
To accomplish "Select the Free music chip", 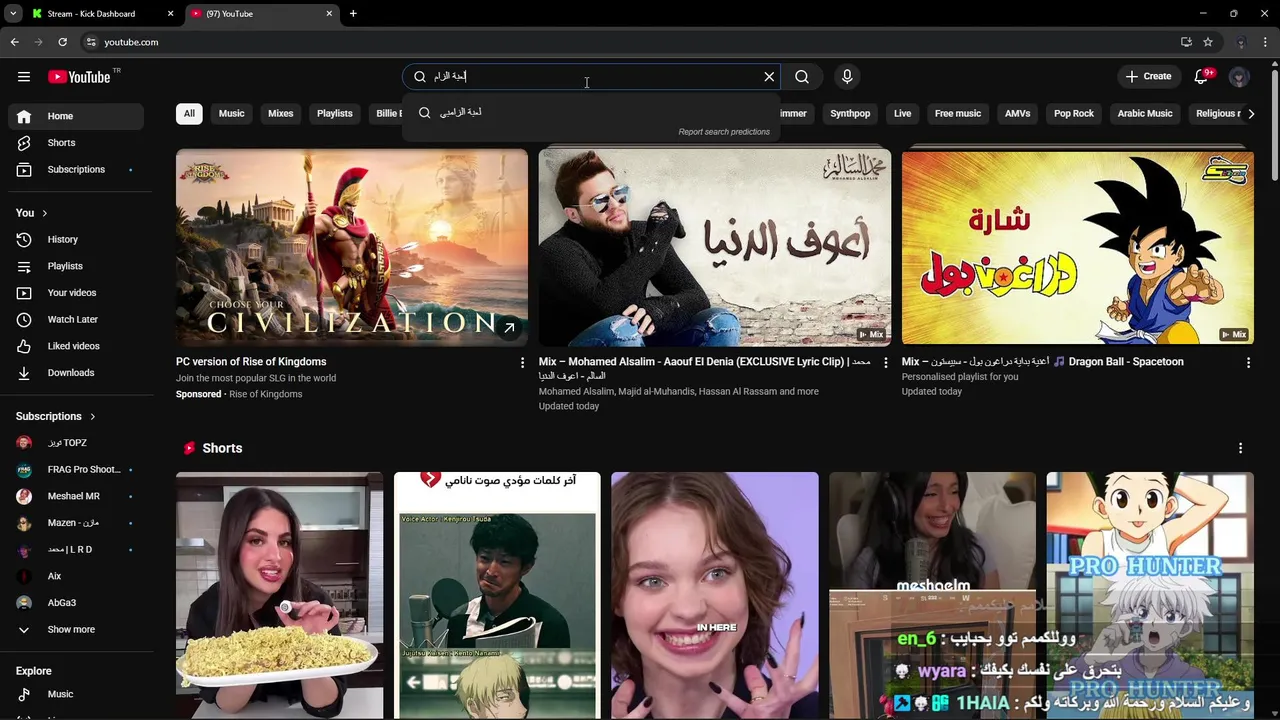I will coord(958,114).
